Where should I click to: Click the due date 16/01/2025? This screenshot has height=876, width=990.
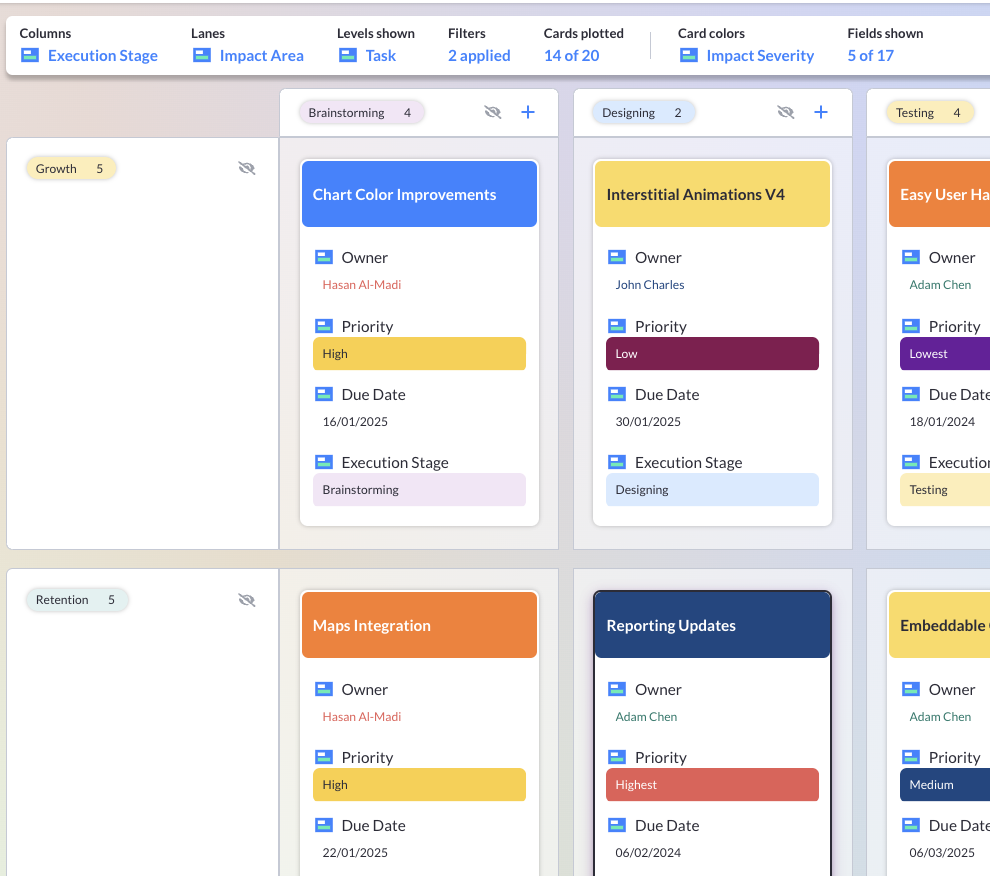coord(355,422)
